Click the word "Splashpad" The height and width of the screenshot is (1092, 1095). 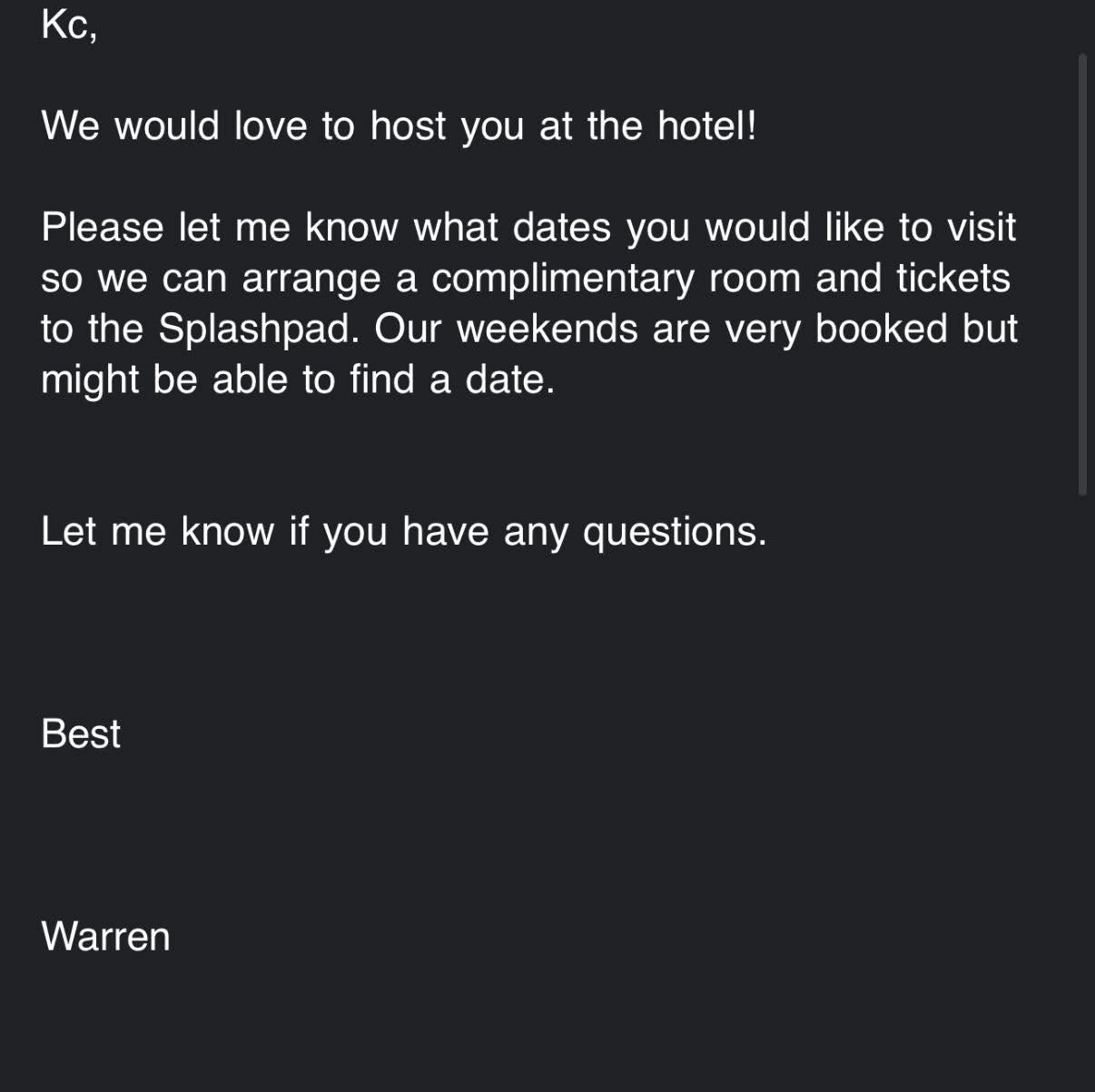pos(253,329)
